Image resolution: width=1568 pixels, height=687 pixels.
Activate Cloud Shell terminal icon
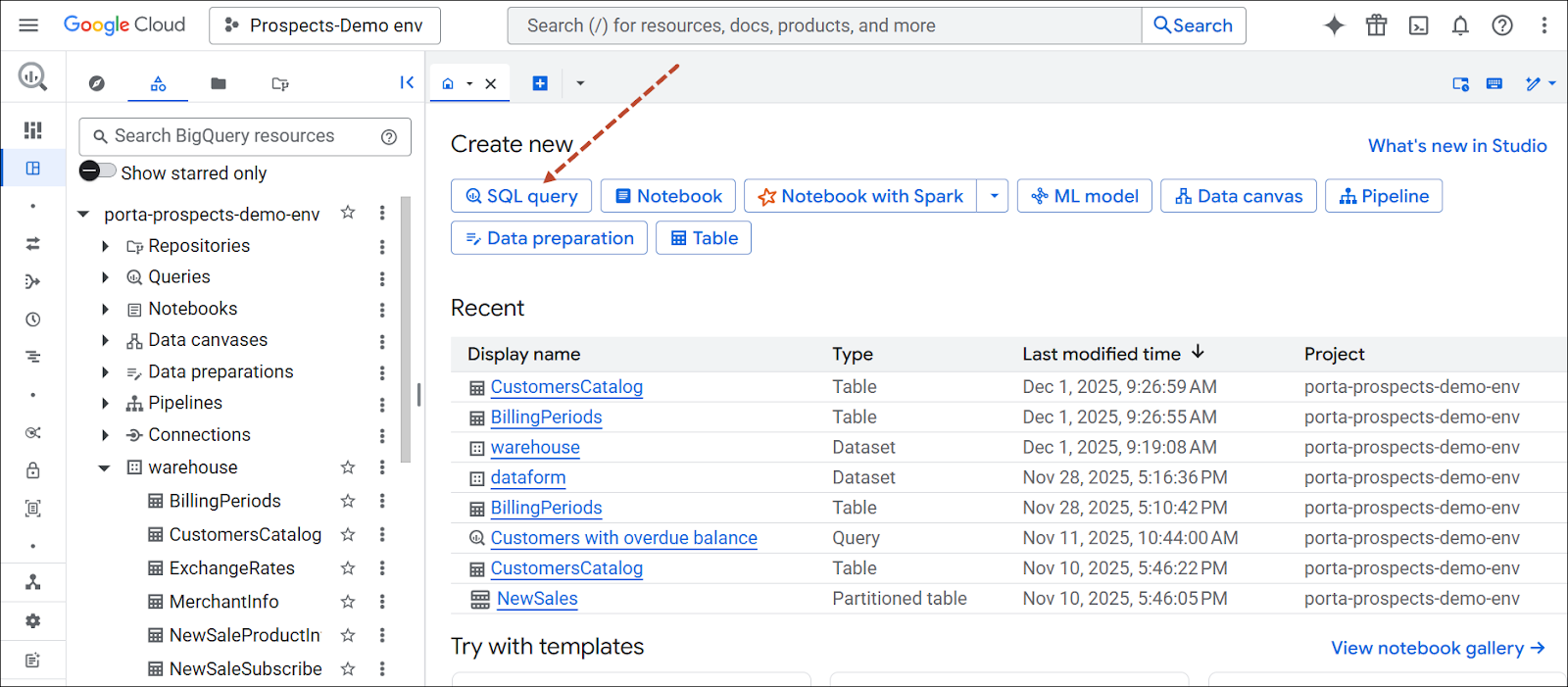point(1418,25)
